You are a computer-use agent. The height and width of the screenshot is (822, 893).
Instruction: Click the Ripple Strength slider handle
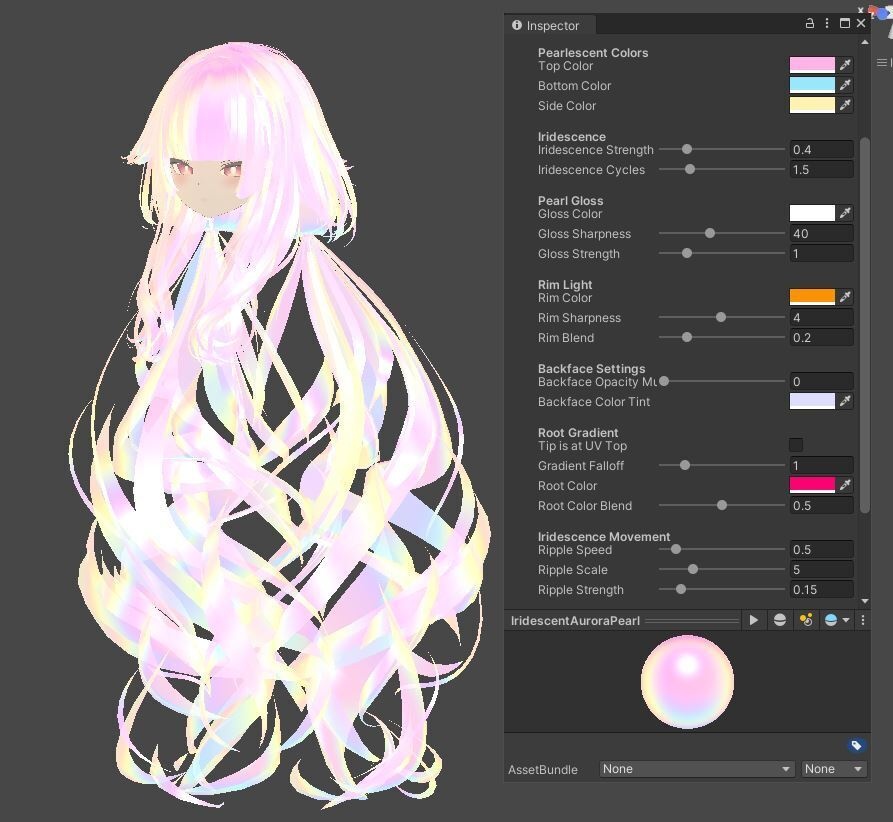[x=681, y=589]
